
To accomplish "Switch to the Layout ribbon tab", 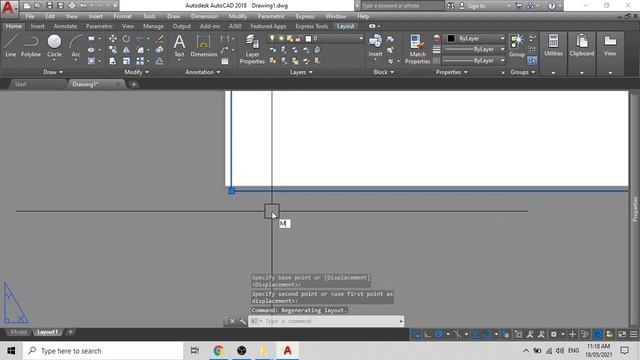I will (x=345, y=26).
